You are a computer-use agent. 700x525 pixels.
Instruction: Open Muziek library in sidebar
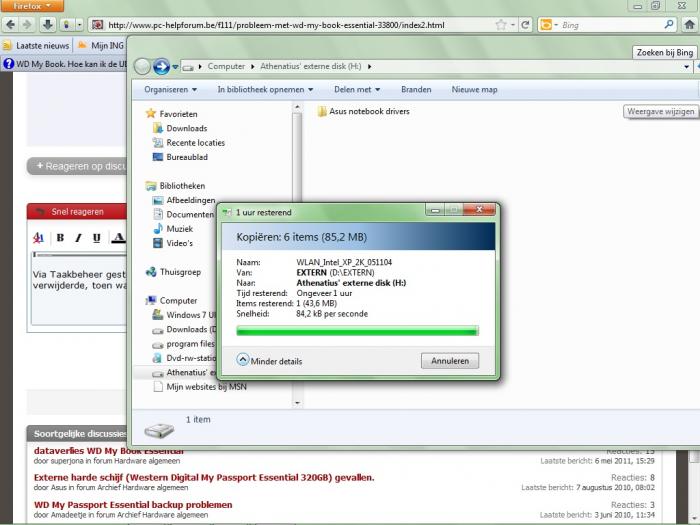[x=173, y=229]
